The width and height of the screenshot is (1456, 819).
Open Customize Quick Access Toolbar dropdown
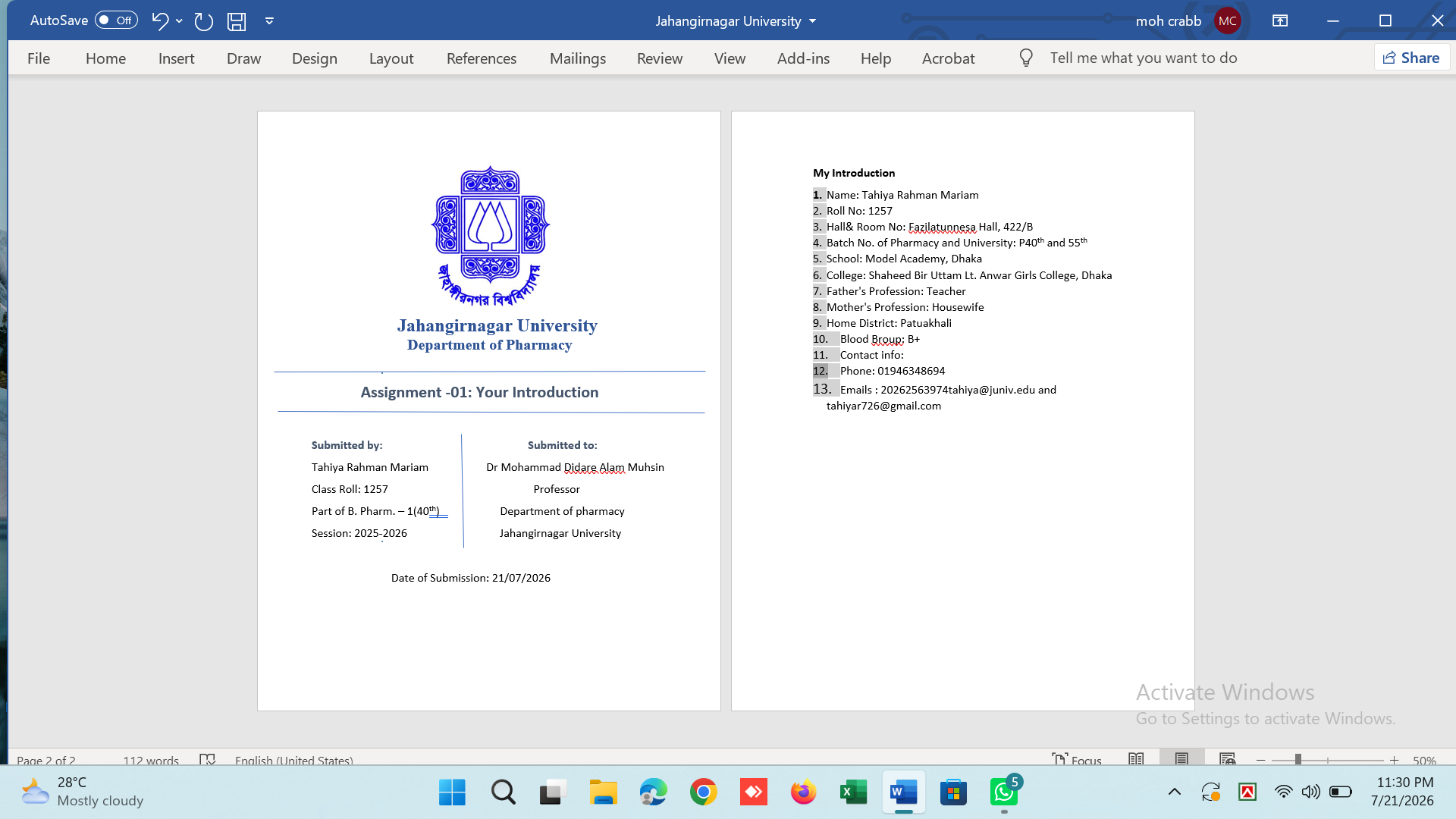[269, 21]
